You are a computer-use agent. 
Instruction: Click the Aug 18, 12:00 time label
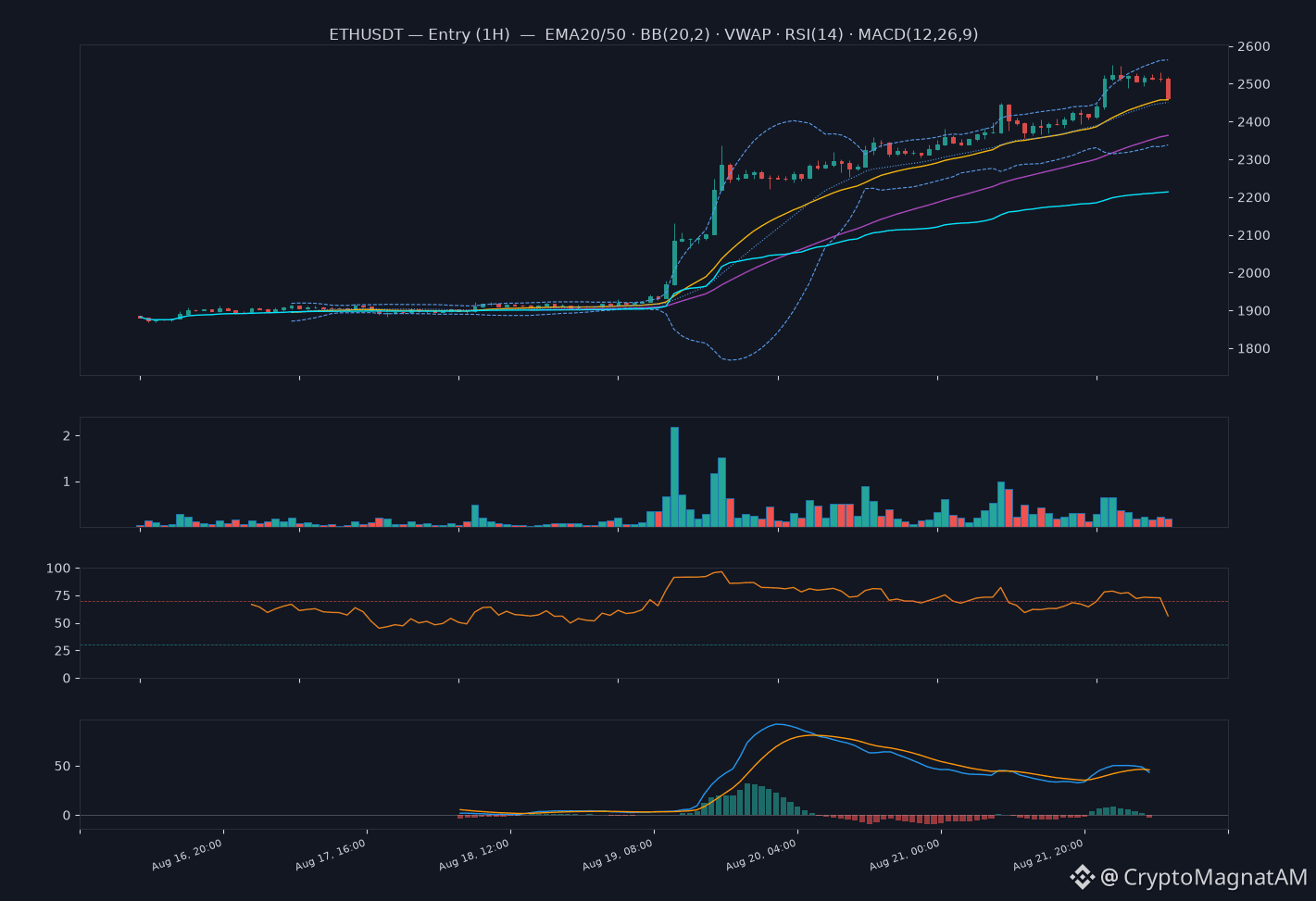pos(473,855)
